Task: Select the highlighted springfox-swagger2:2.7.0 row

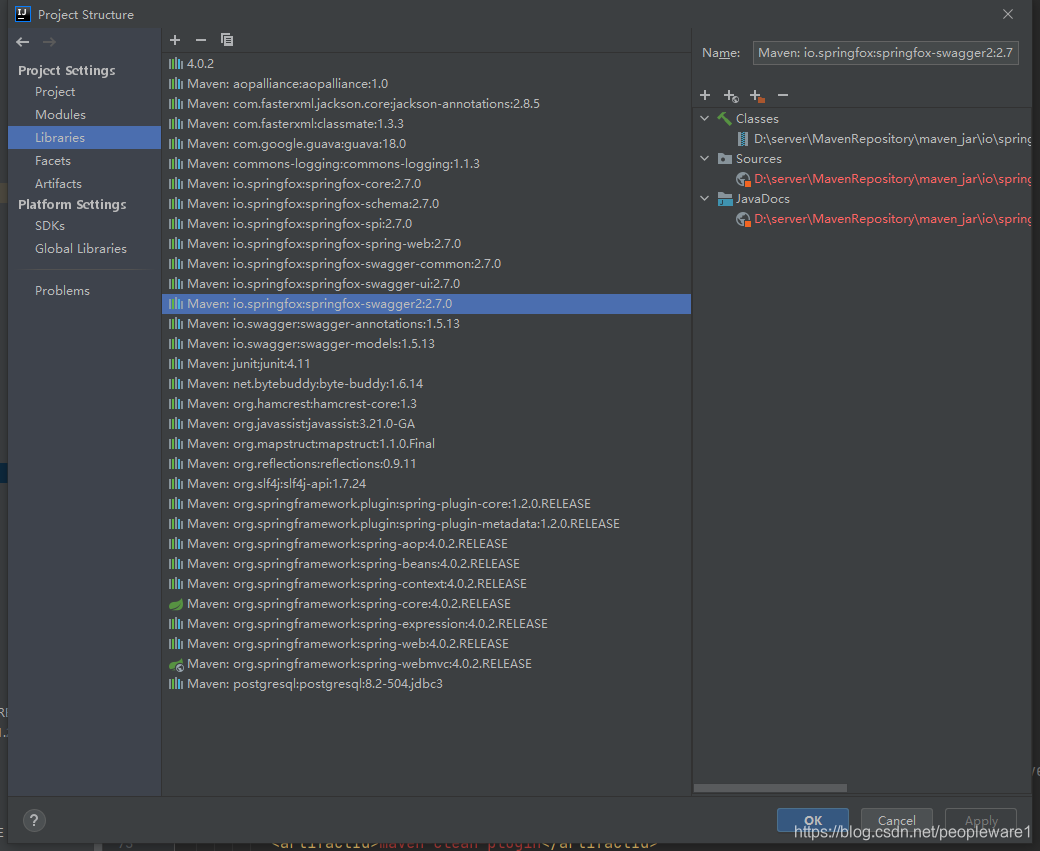Action: pos(426,304)
